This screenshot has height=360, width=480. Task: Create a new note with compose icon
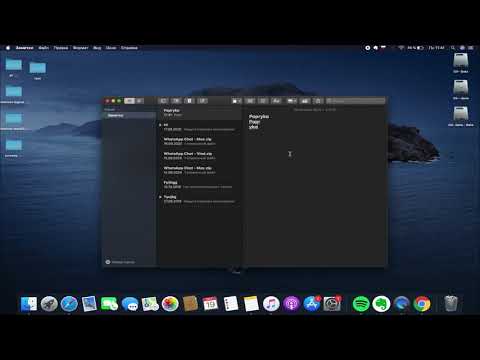click(x=202, y=101)
